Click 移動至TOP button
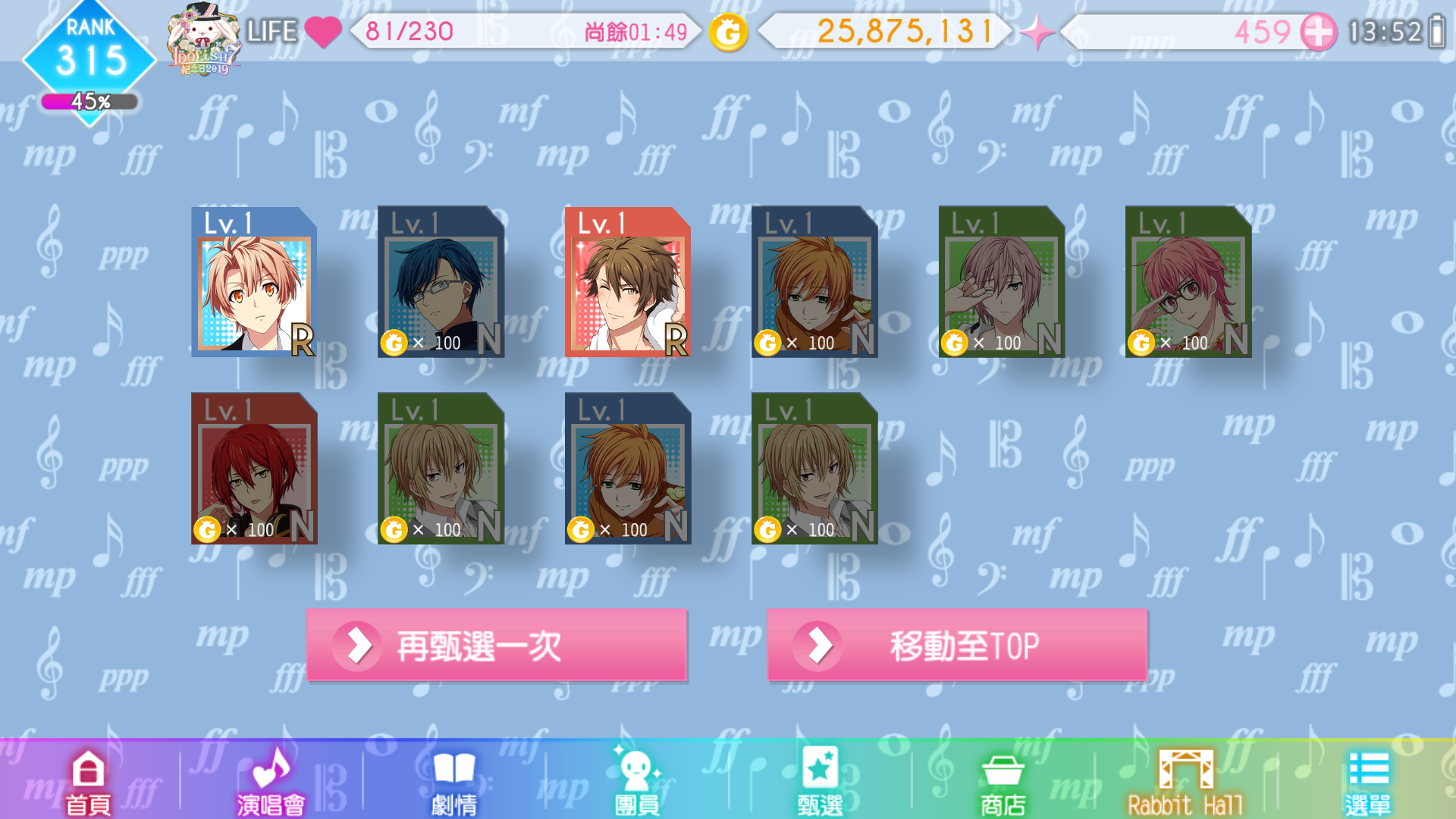The height and width of the screenshot is (819, 1456). click(x=957, y=646)
